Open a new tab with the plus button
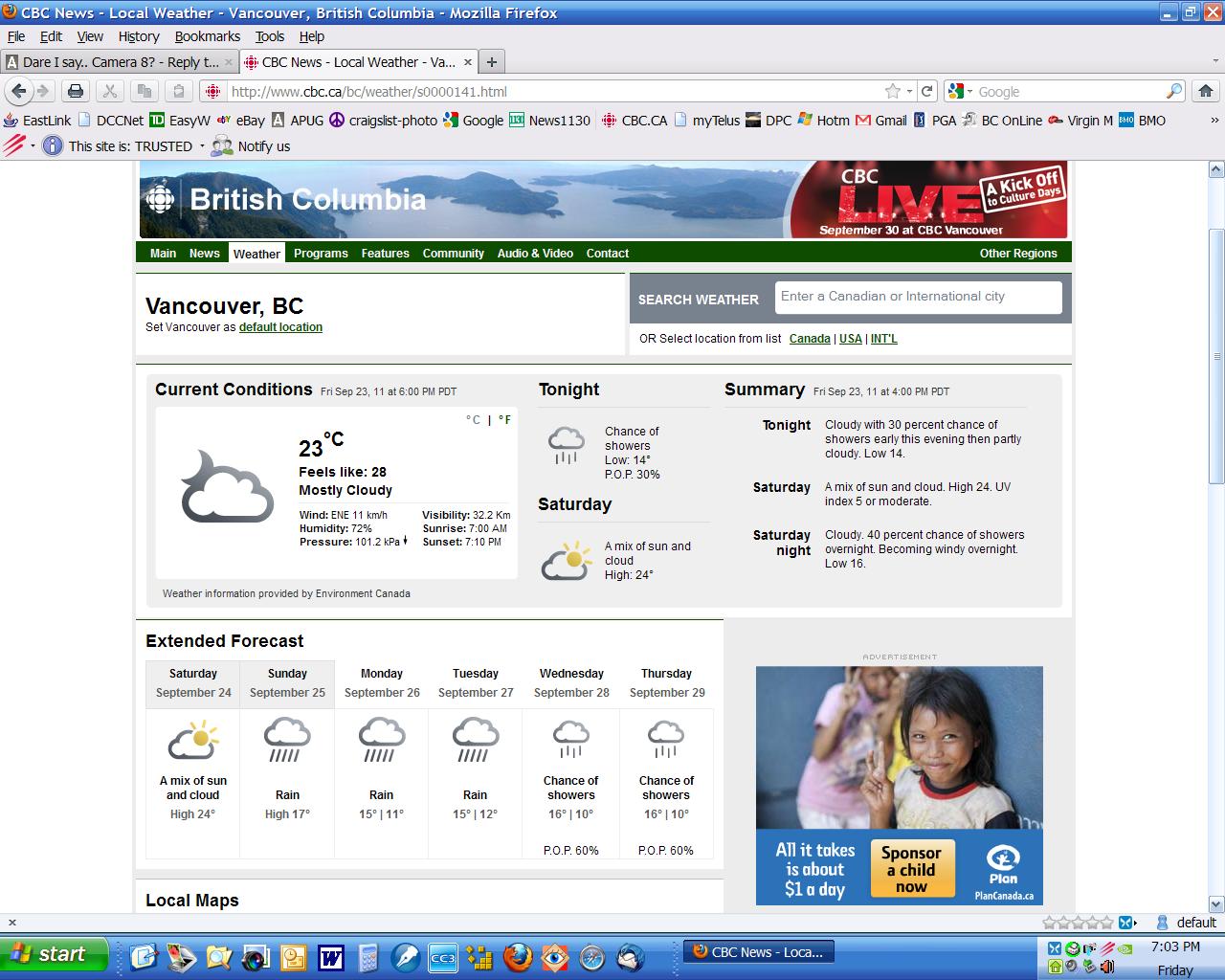Image resolution: width=1225 pixels, height=980 pixels. tap(492, 62)
